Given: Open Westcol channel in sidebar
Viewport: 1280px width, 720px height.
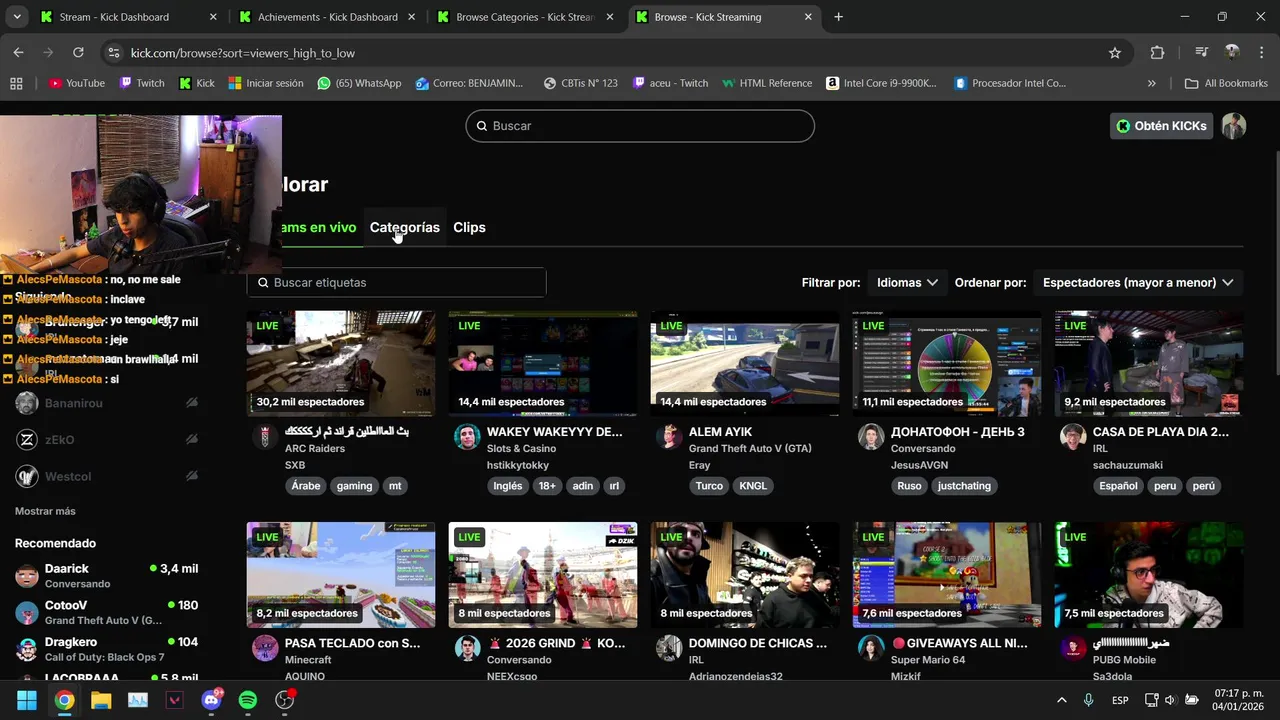Looking at the screenshot, I should pyautogui.click(x=106, y=477).
